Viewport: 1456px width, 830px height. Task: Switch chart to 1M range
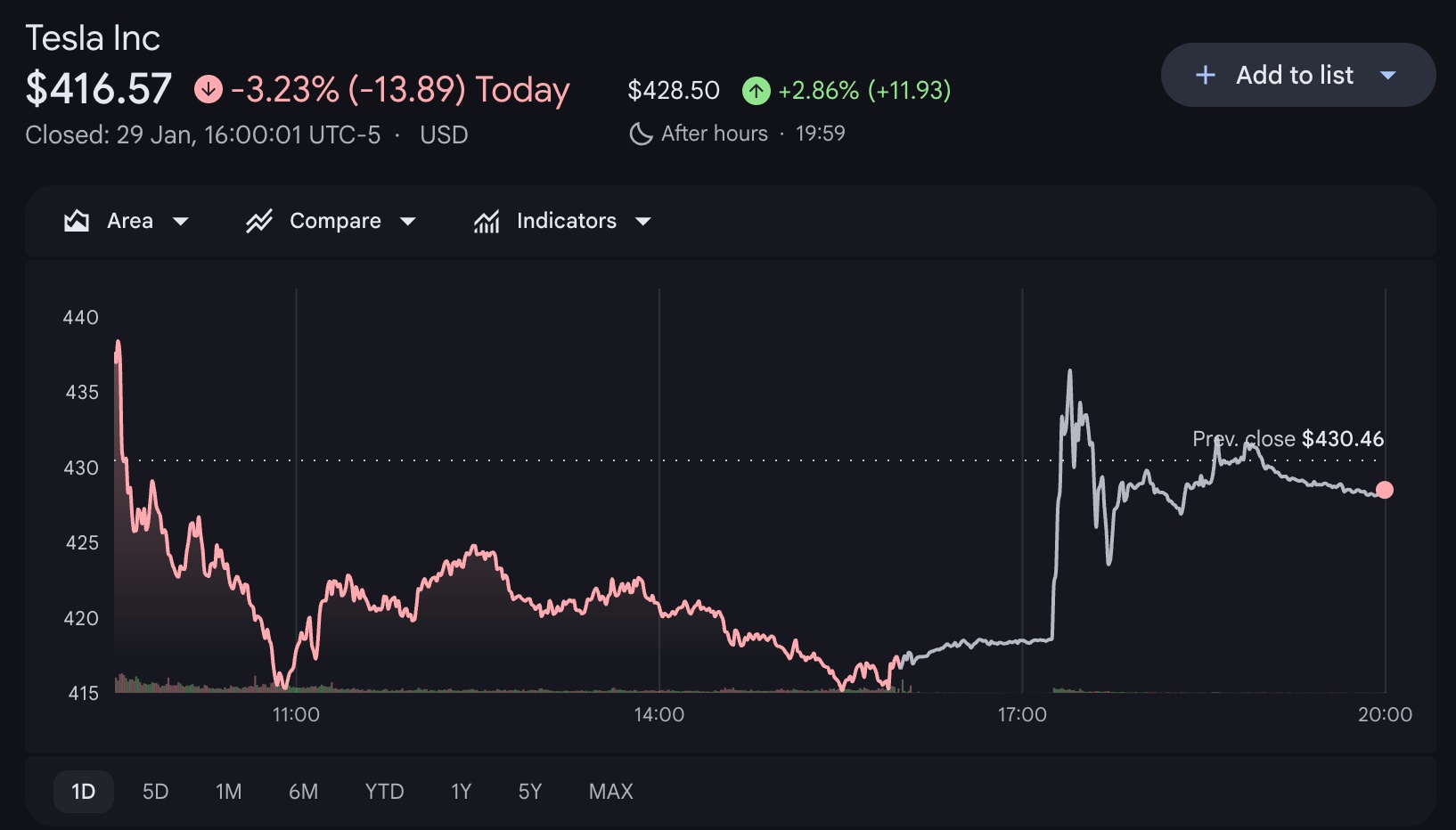(x=228, y=792)
